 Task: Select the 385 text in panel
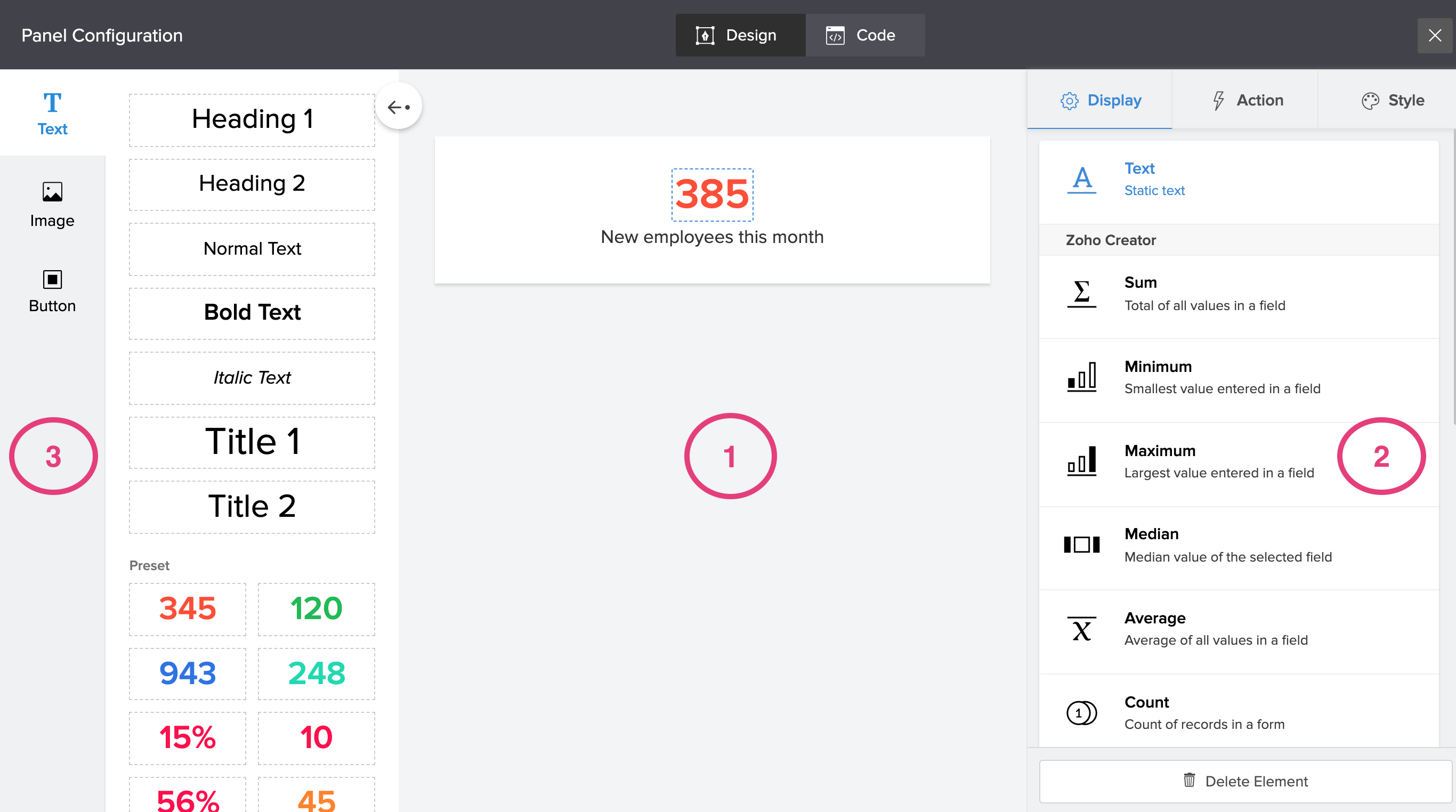pyautogui.click(x=711, y=194)
